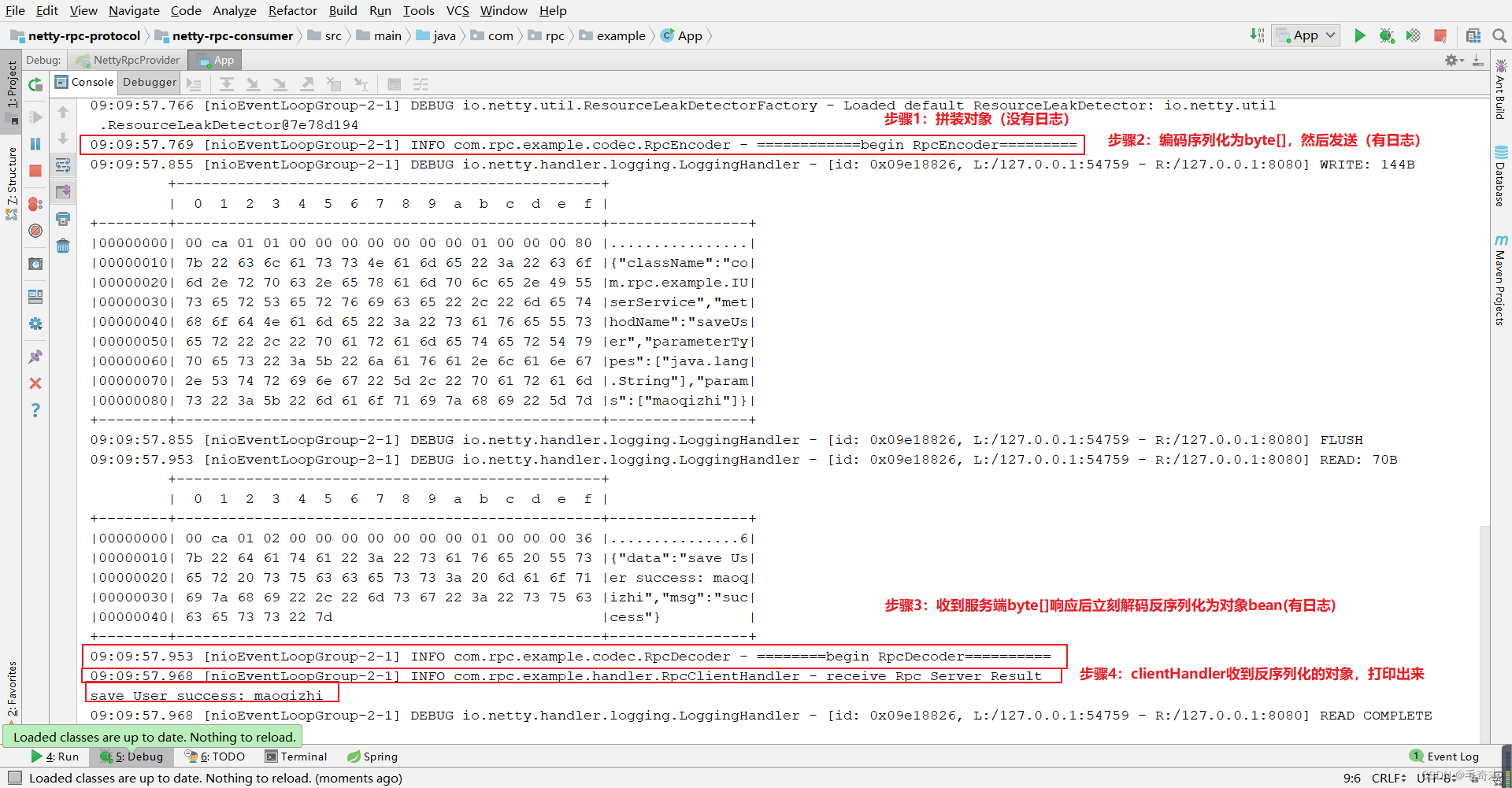This screenshot has width=1512, height=788.
Task: Click Run with Coverage icon
Action: click(x=1414, y=35)
